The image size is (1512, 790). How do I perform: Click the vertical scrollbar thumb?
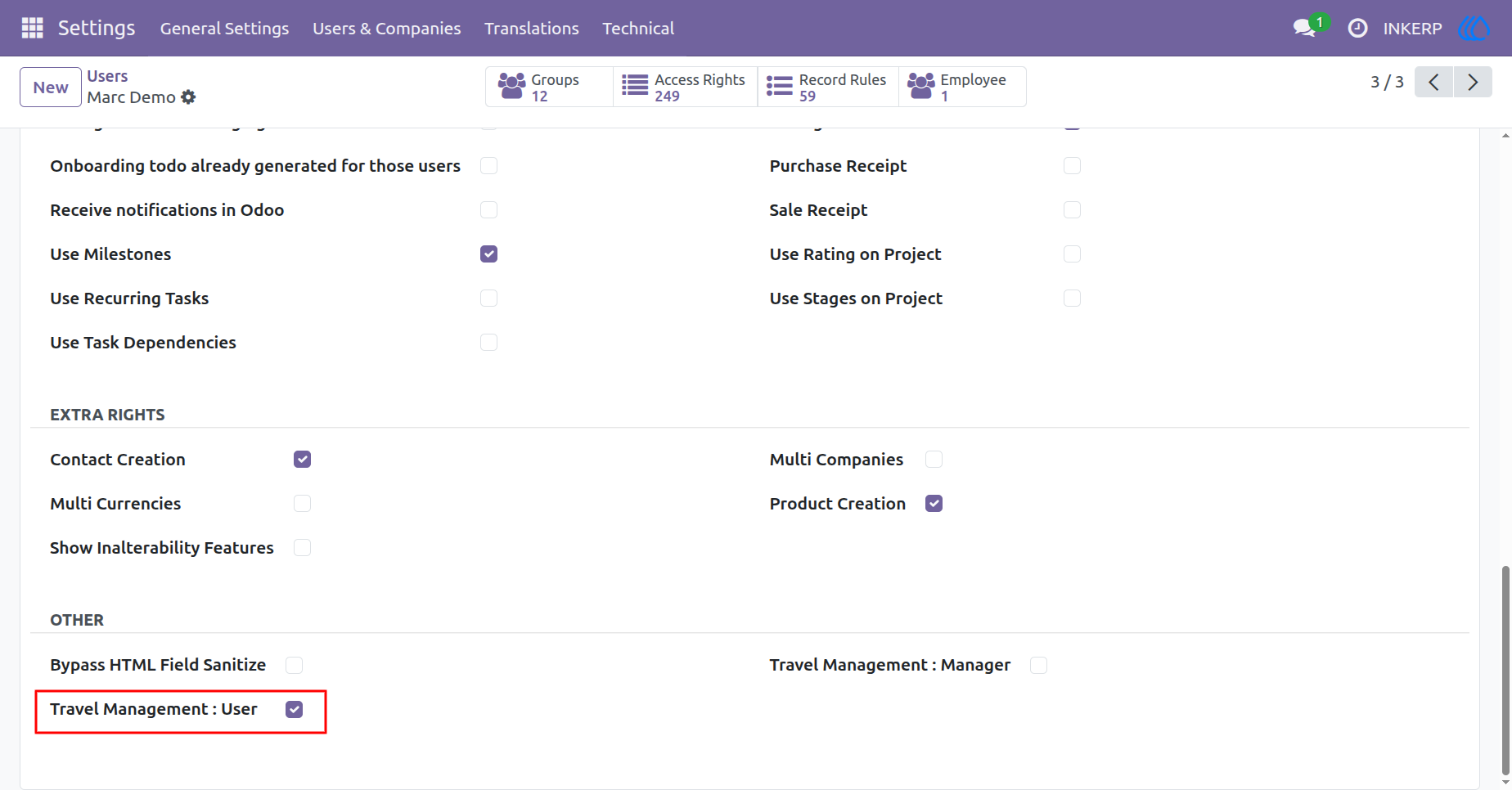[1505, 671]
